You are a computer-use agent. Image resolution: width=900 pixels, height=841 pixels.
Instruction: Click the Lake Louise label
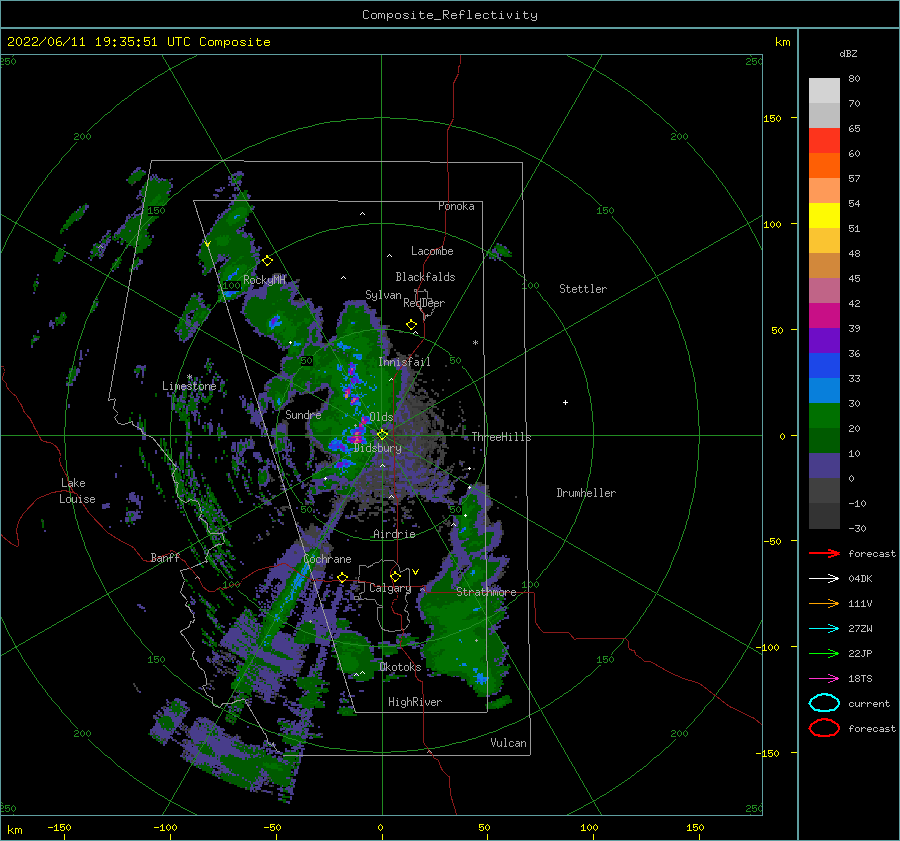(77, 491)
